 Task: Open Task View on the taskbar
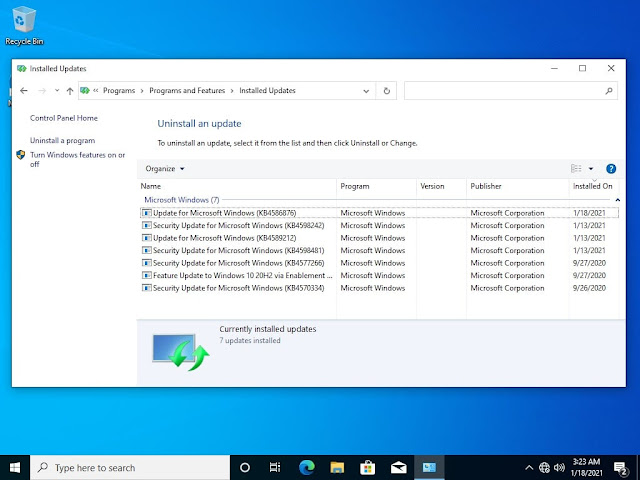(x=275, y=468)
